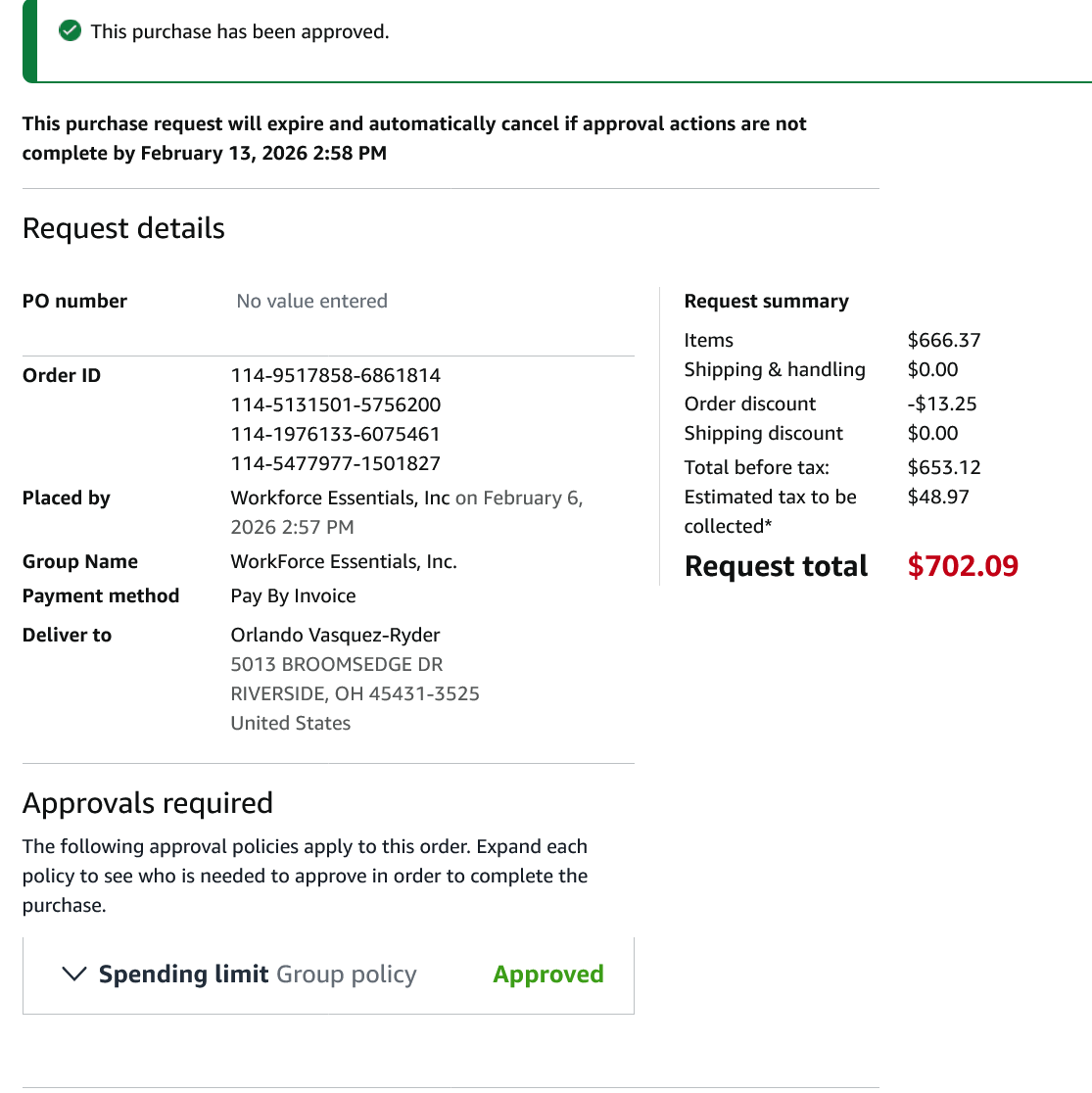This screenshot has height=1093, width=1092.
Task: Open order ID 114-5131501-5756200
Action: point(335,404)
